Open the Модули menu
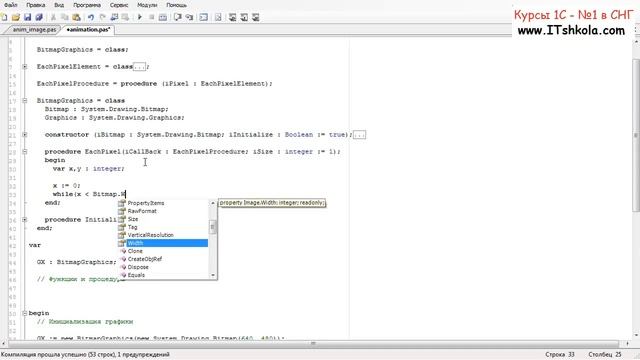640x360 pixels. tap(147, 5)
